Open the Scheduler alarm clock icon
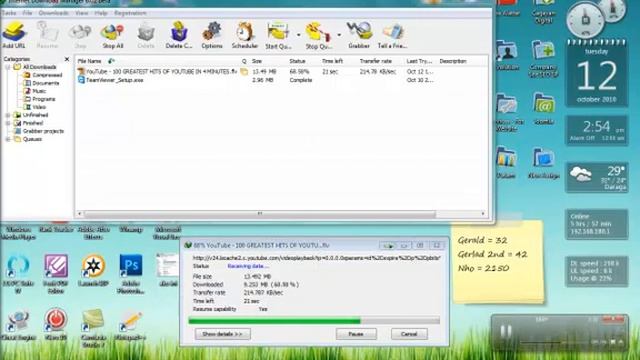 click(245, 36)
